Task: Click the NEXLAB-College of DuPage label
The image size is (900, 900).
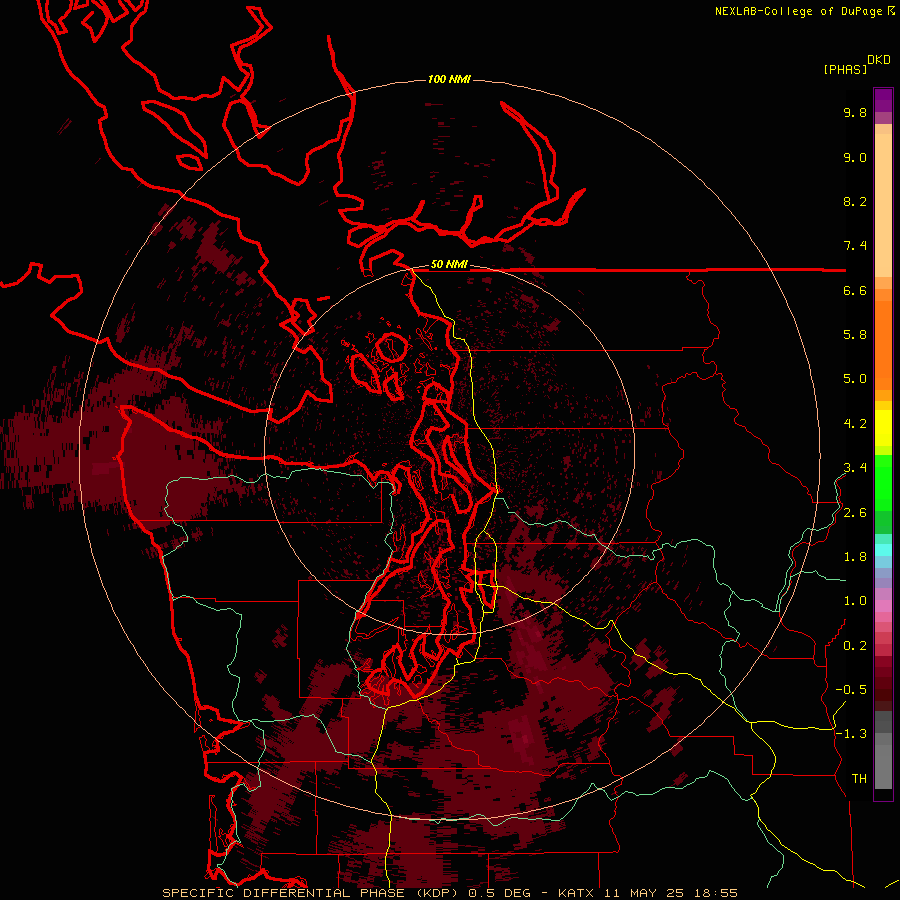Action: point(798,11)
